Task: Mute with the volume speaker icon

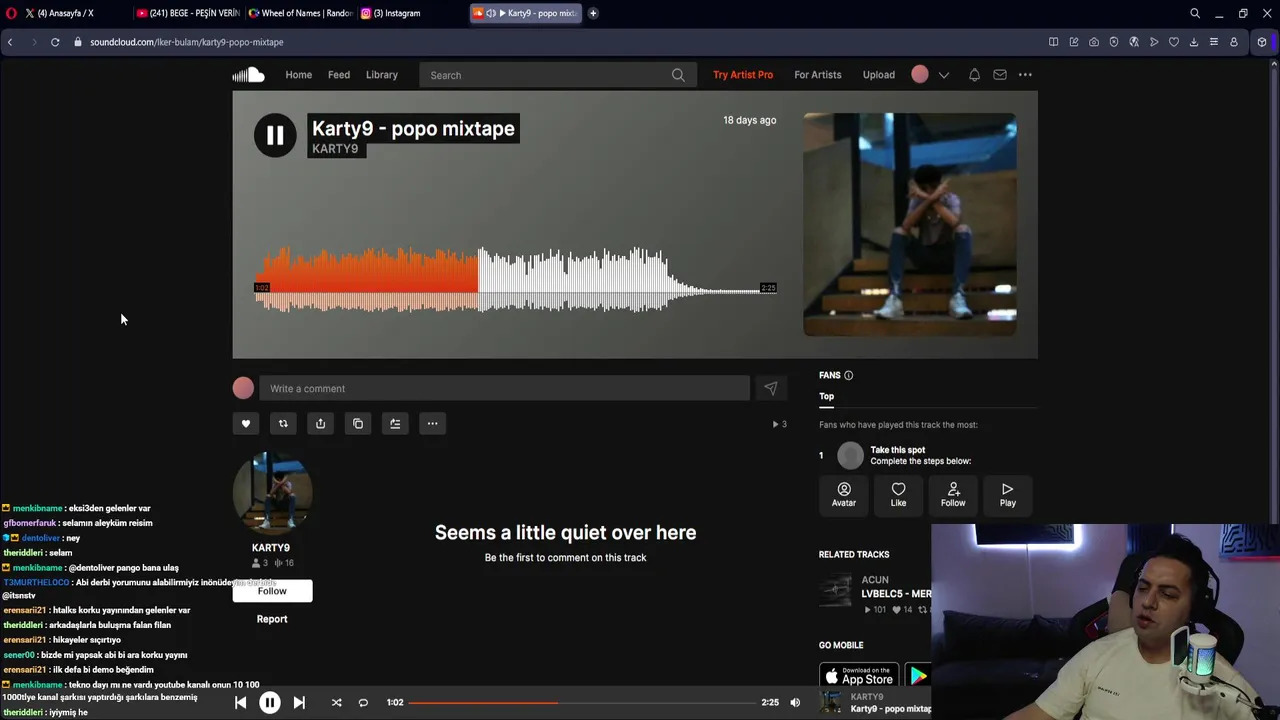Action: (795, 703)
